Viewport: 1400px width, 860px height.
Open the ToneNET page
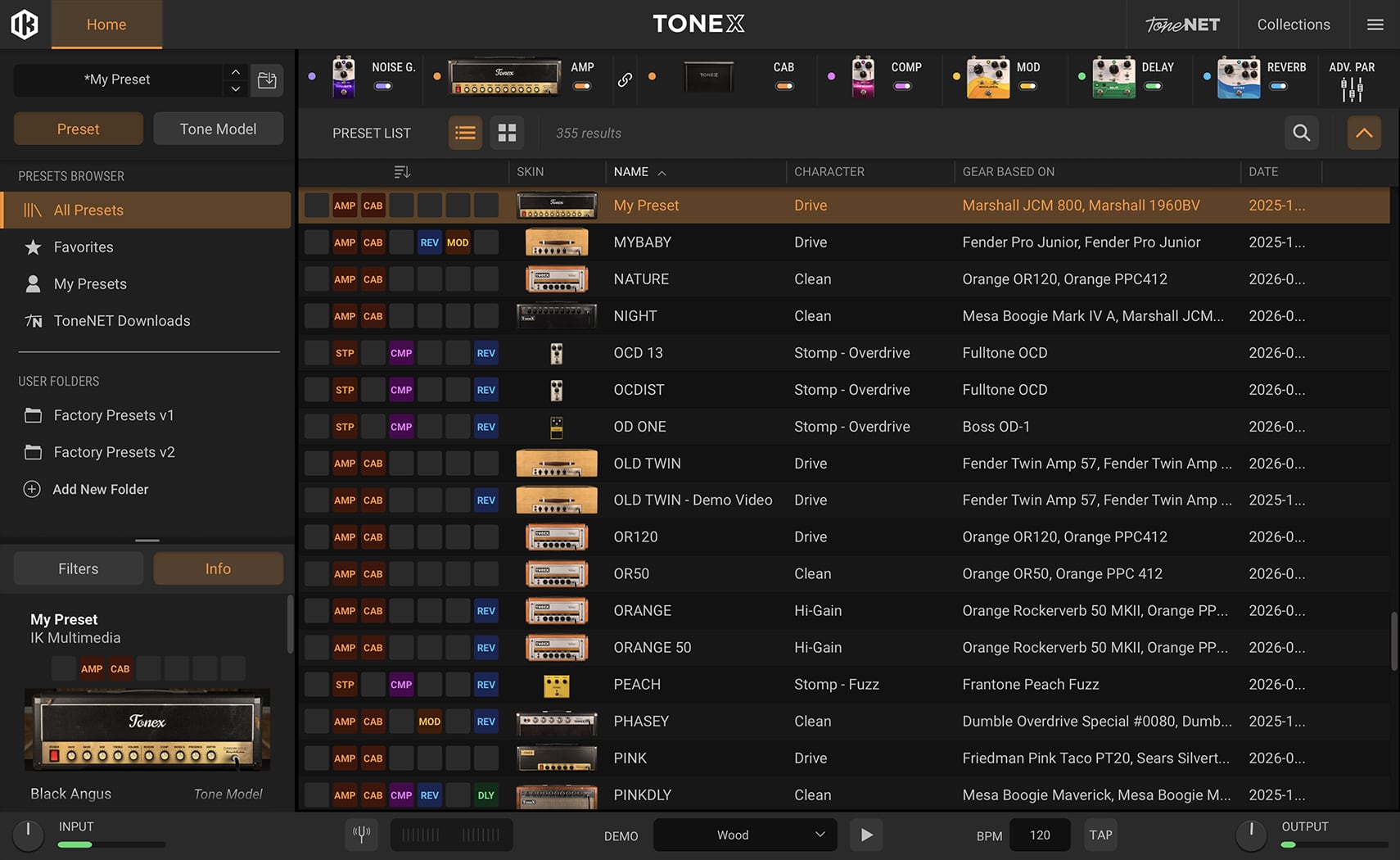pyautogui.click(x=1182, y=25)
